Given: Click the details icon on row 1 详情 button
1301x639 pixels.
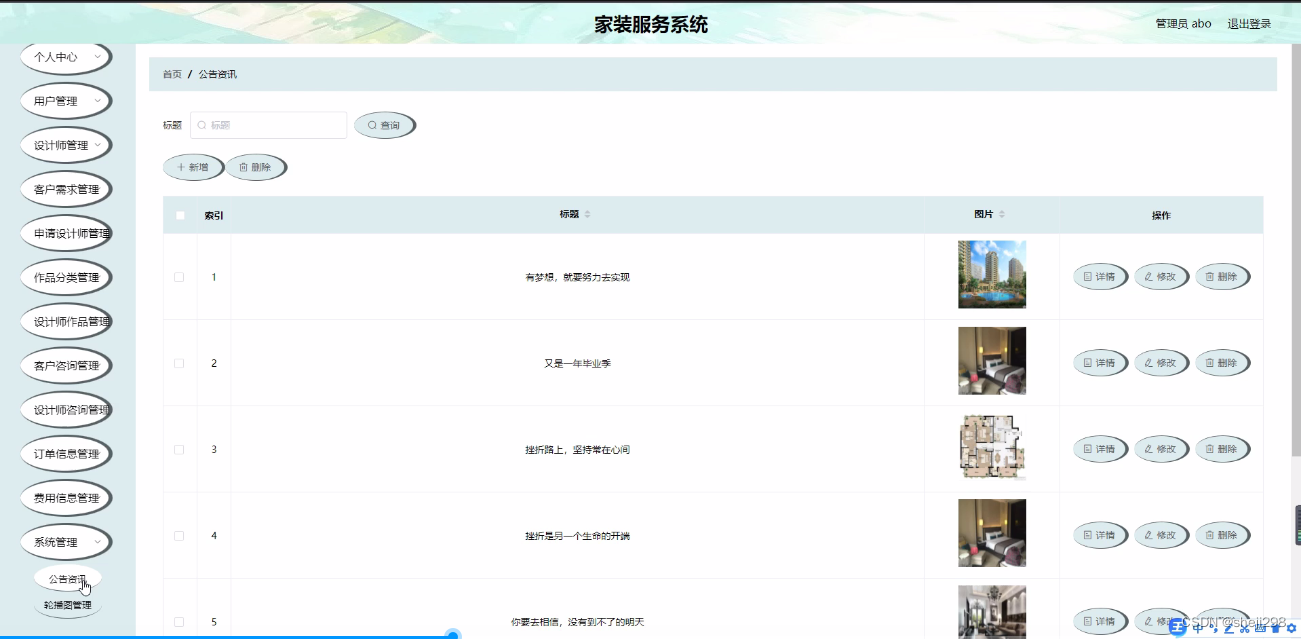Looking at the screenshot, I should click(x=1088, y=276).
